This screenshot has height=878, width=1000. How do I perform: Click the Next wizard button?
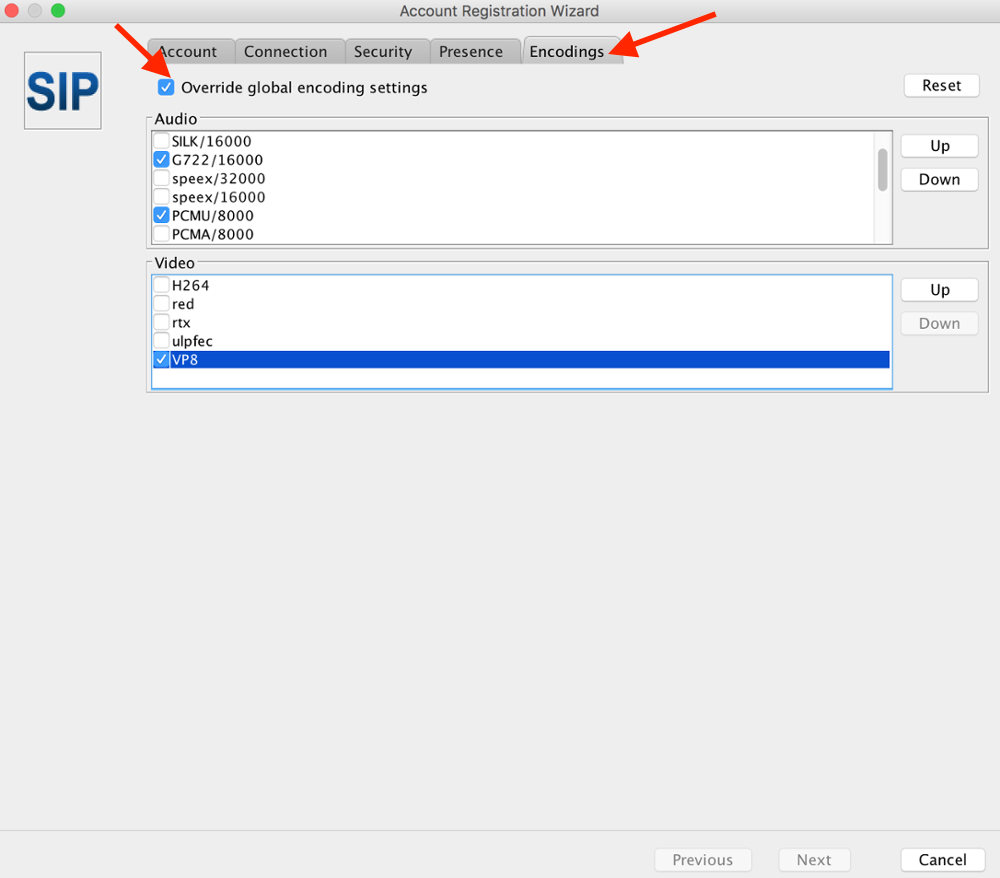coord(814,860)
